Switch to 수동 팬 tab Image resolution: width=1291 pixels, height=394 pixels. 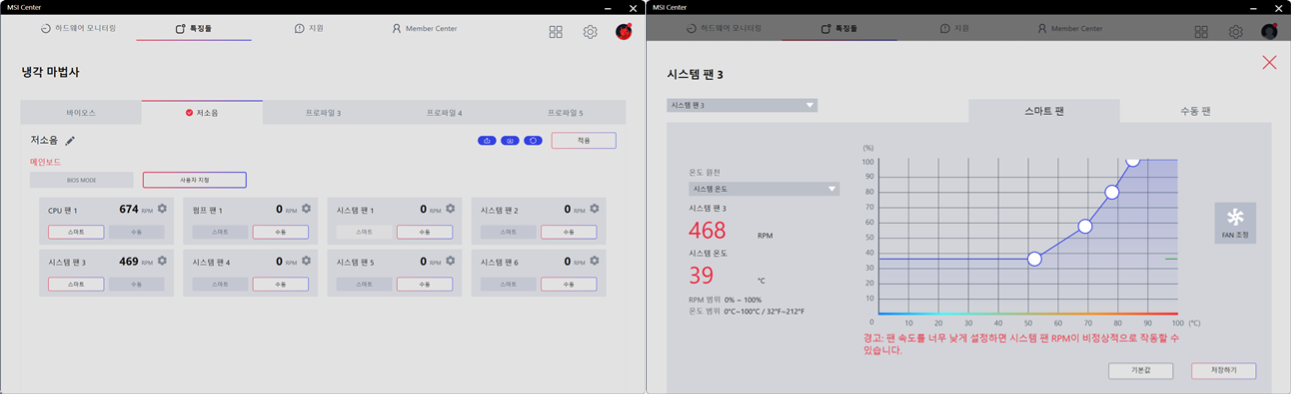(1195, 111)
